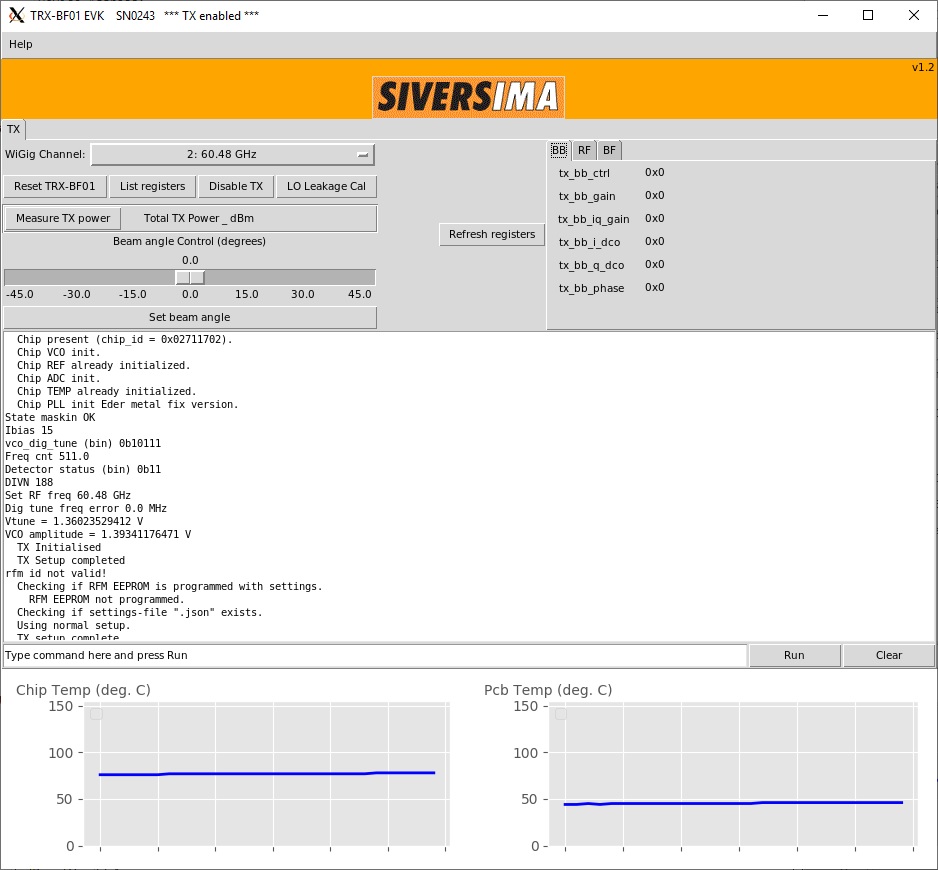Screen dimensions: 938x870
Task: Open the Help menu
Action: [21, 44]
